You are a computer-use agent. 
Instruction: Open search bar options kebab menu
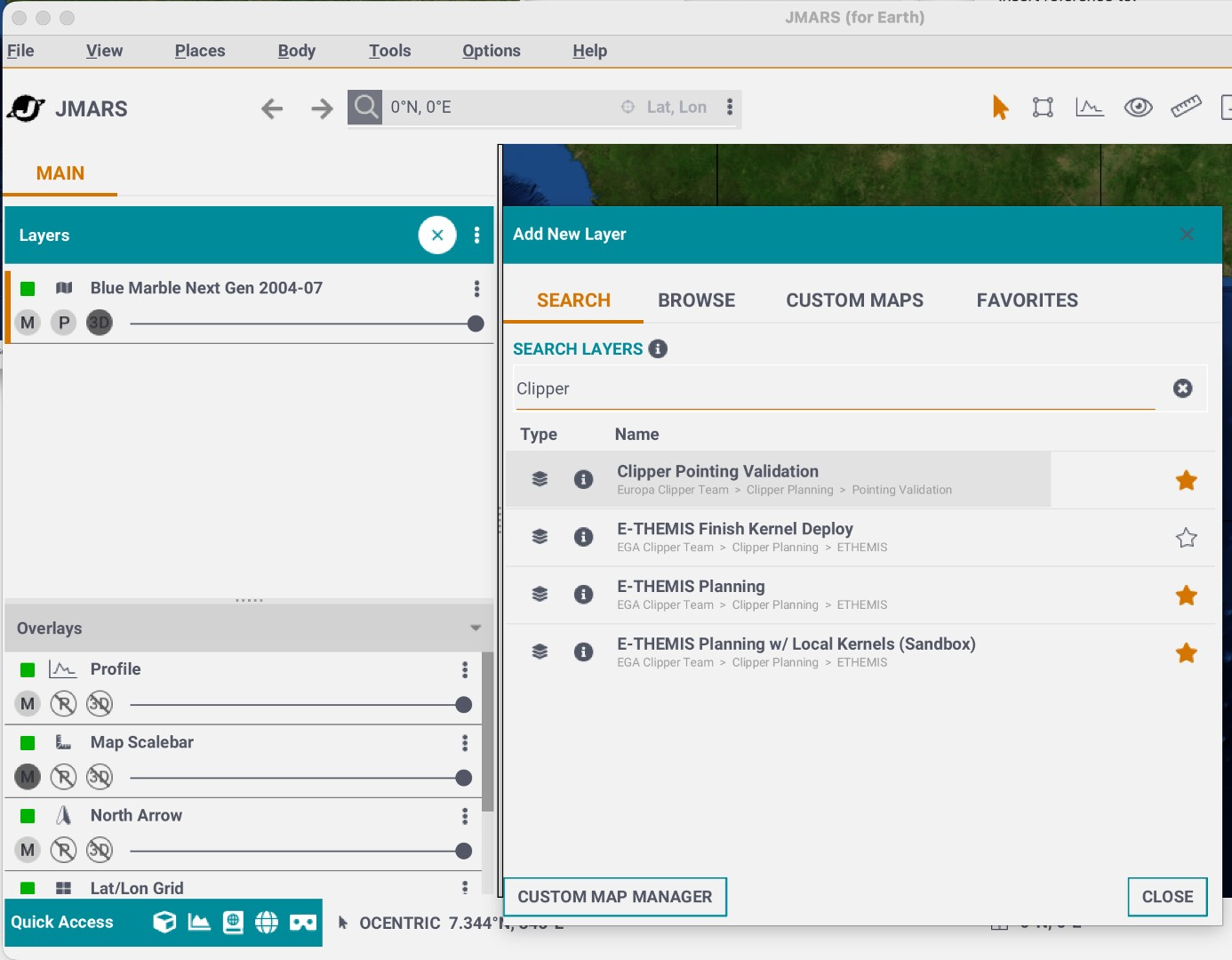point(730,108)
